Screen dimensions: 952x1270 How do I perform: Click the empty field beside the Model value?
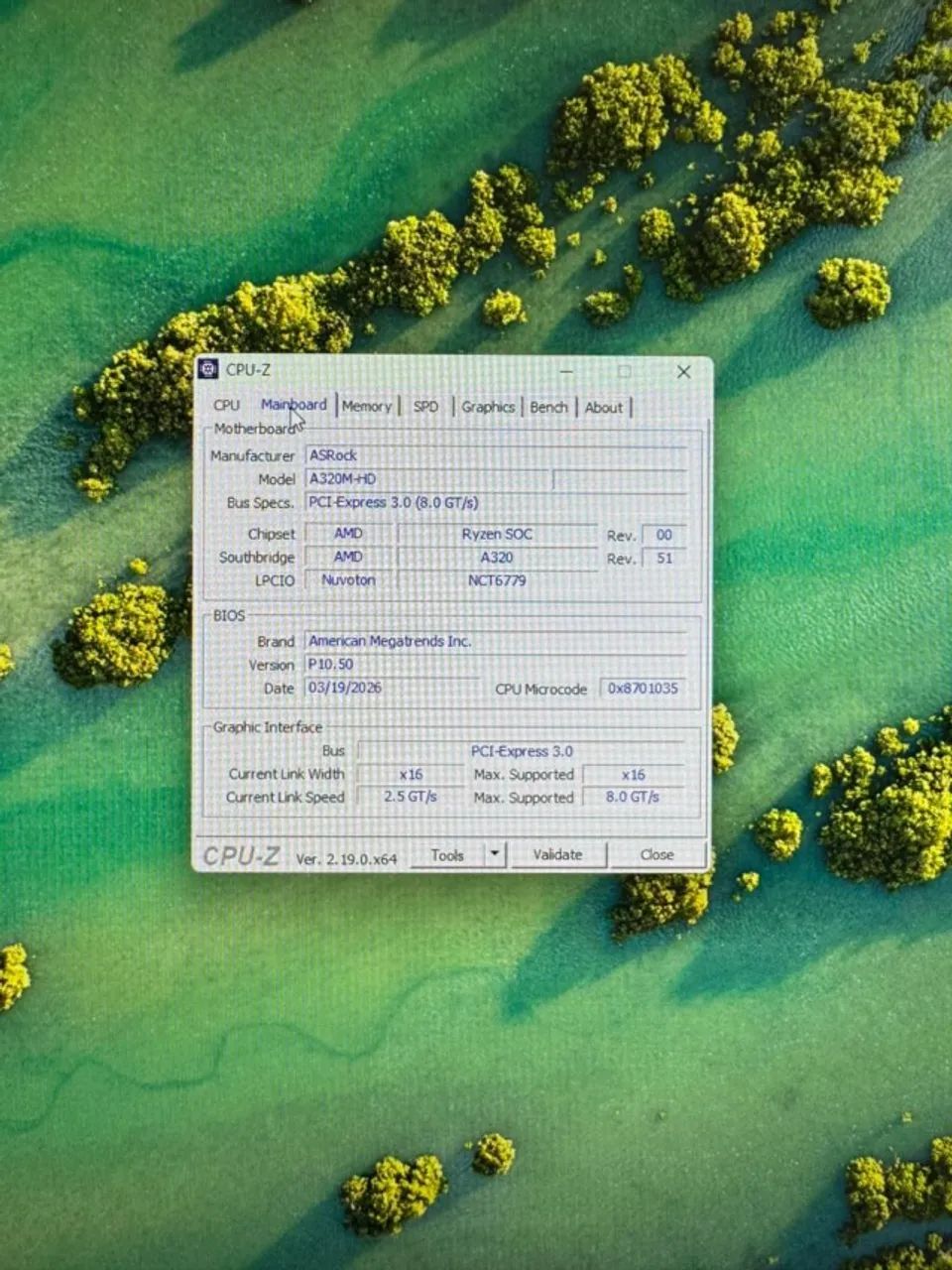point(620,480)
